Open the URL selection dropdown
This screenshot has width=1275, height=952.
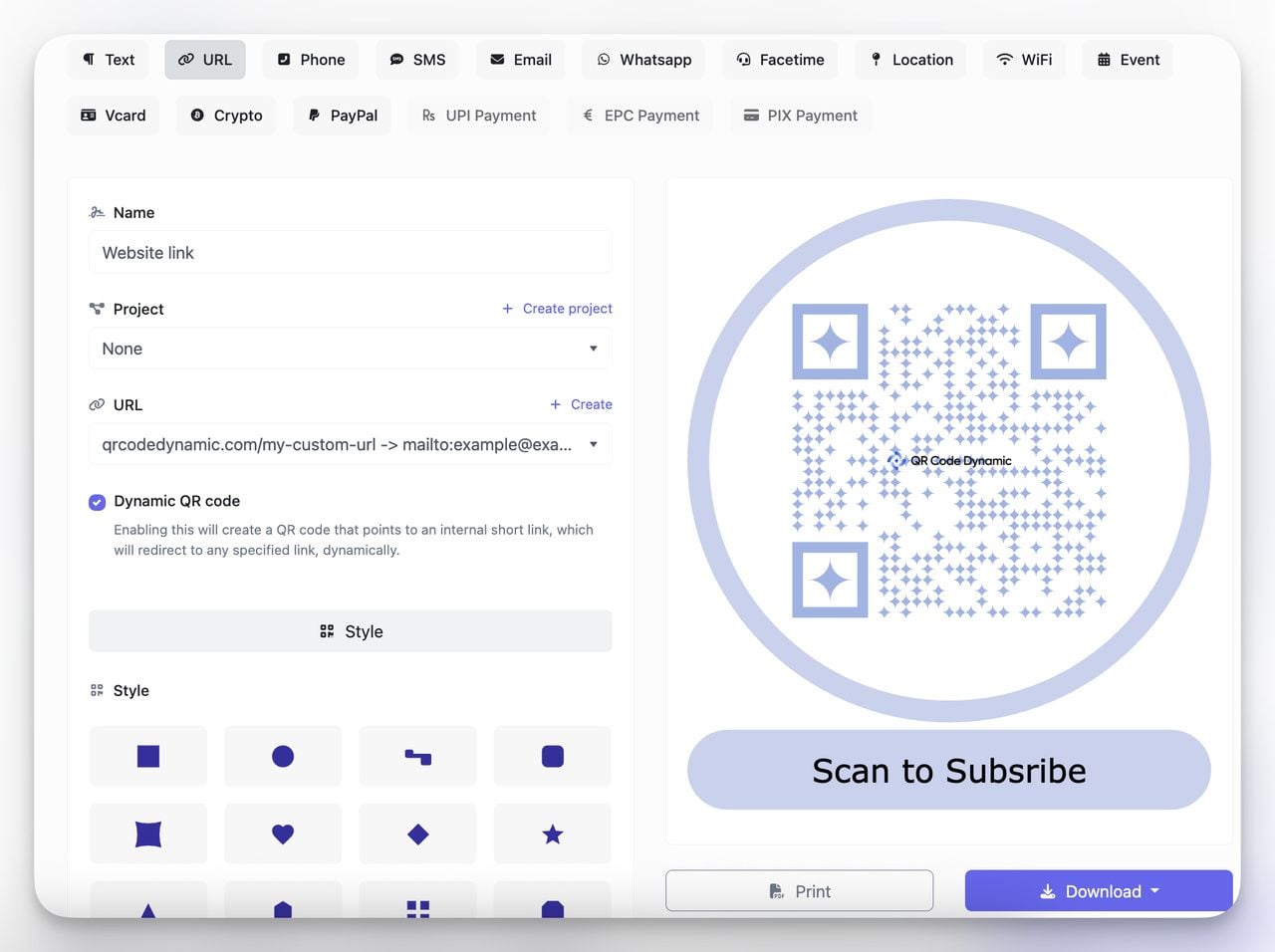[x=351, y=445]
